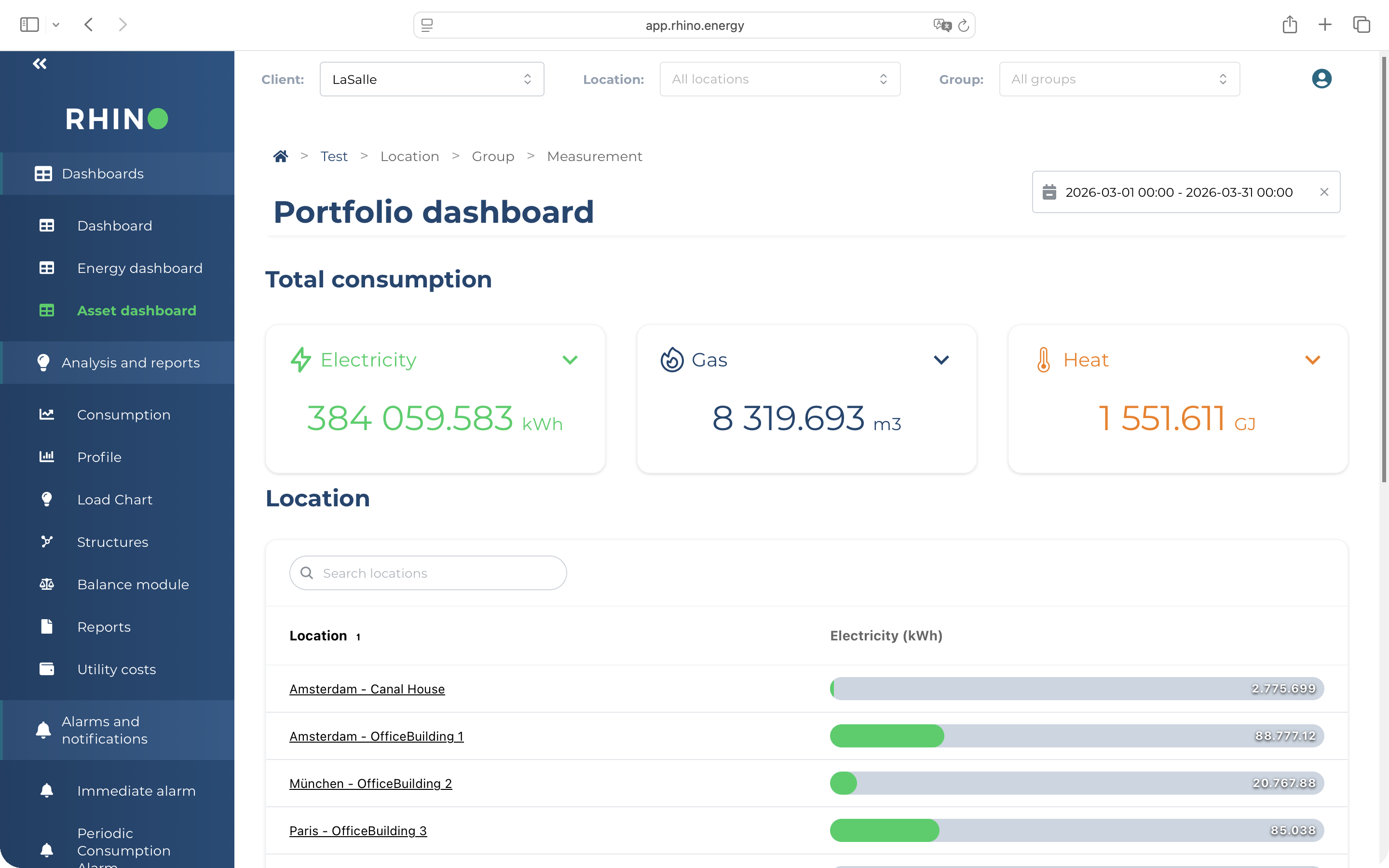
Task: Open the All locations dropdown
Action: [x=779, y=79]
